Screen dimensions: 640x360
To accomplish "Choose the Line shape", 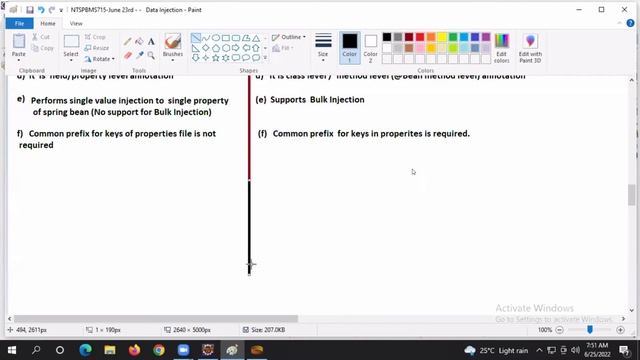I will 196,38.
